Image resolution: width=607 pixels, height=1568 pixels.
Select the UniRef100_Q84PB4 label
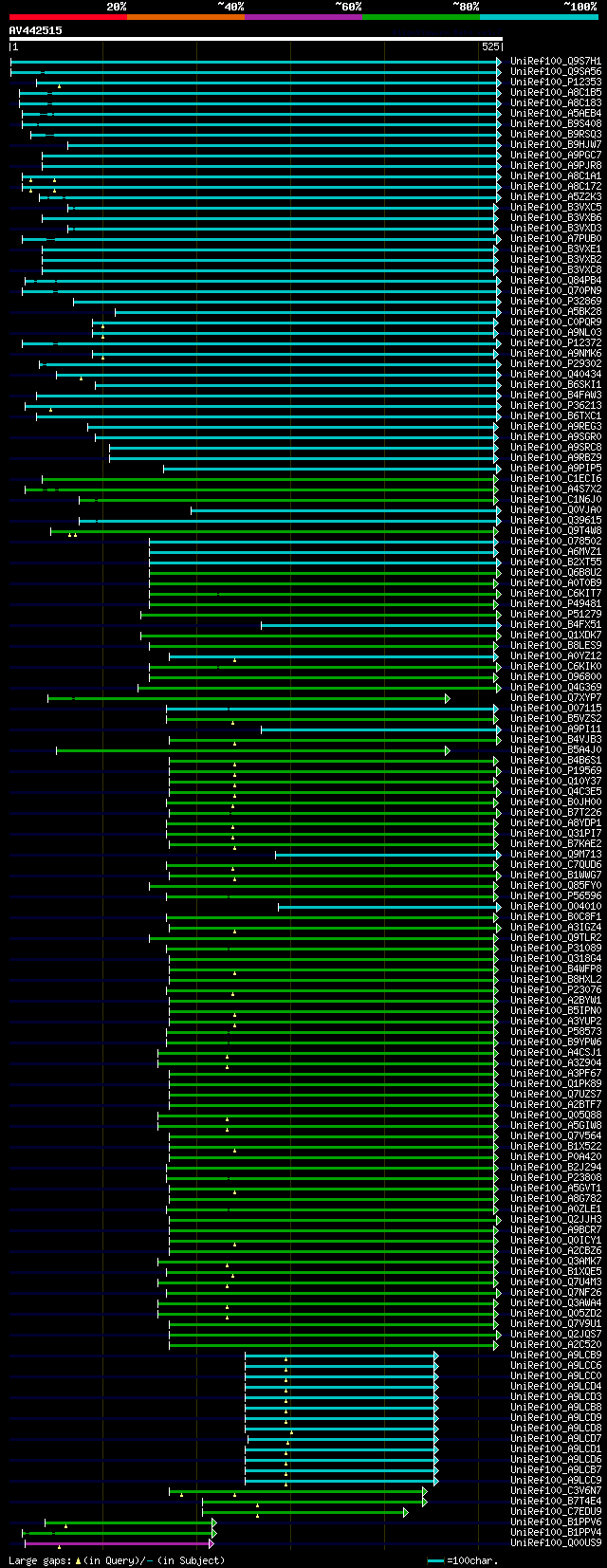tap(556, 281)
